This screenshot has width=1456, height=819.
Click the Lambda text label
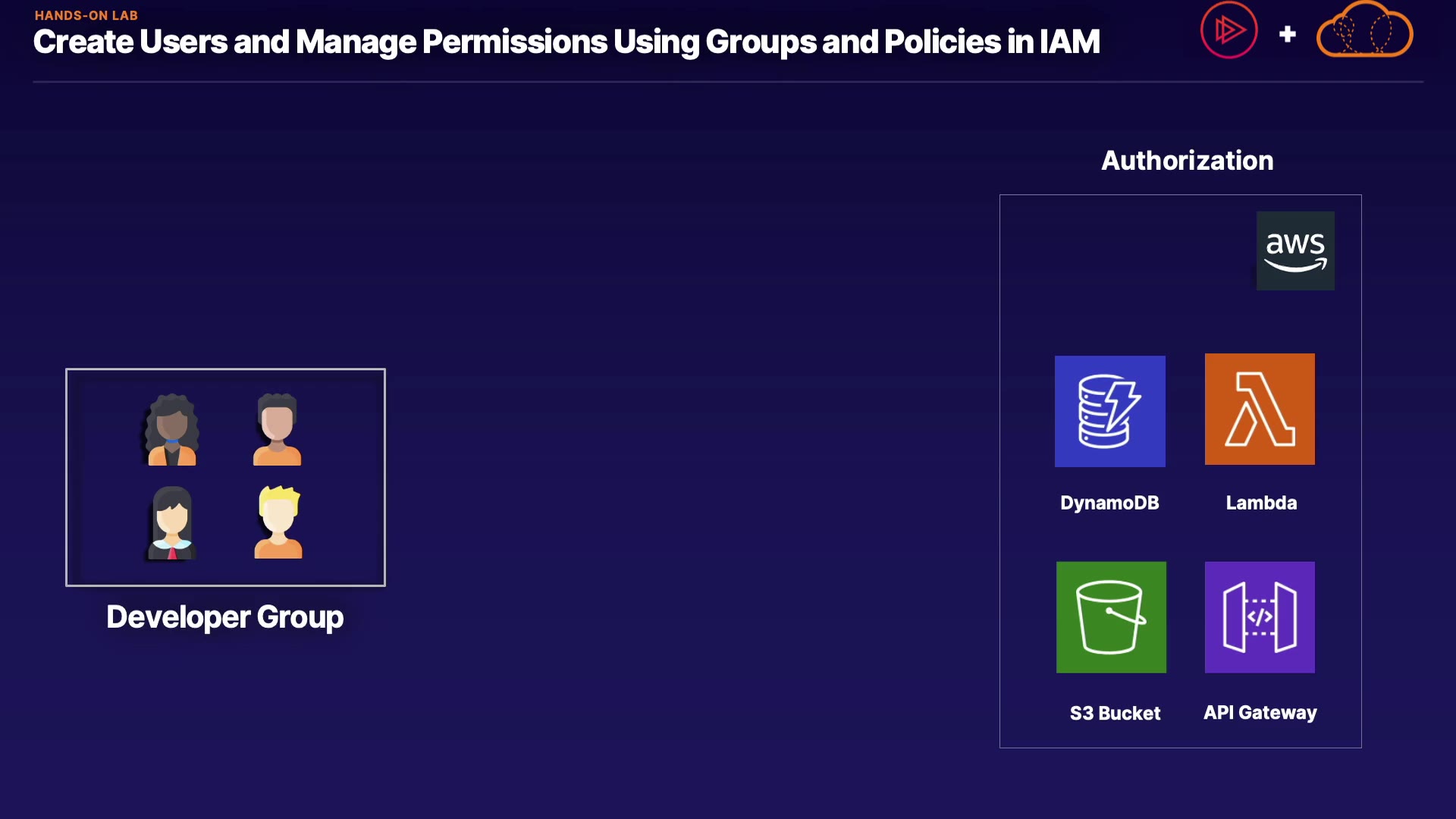point(1261,503)
